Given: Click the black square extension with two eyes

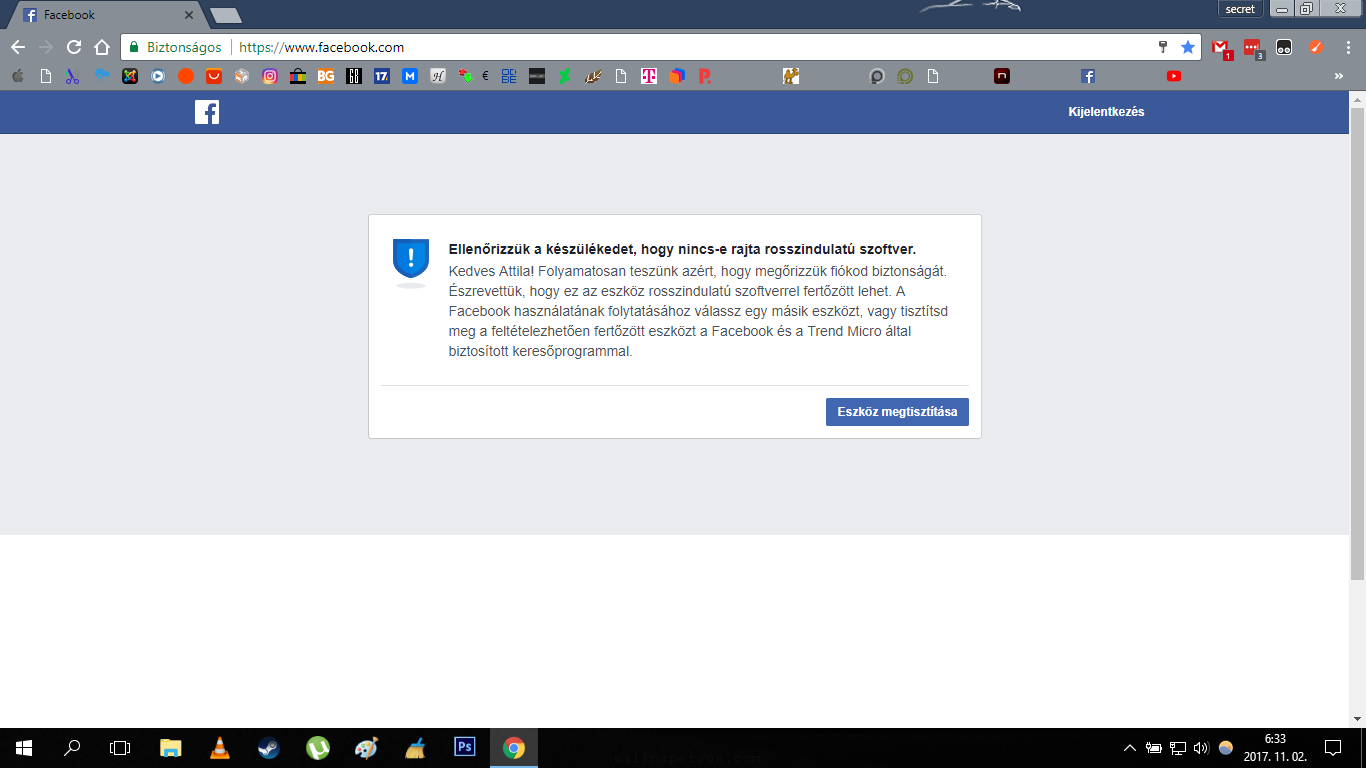Looking at the screenshot, I should click(1284, 47).
